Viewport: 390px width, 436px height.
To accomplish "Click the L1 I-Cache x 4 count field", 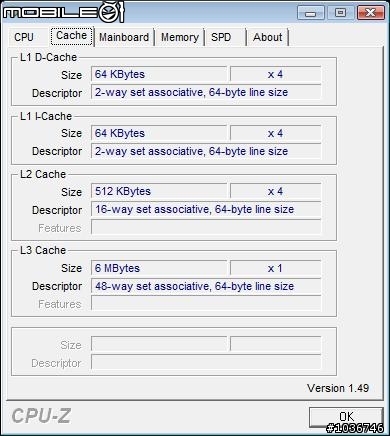I will coord(275,133).
